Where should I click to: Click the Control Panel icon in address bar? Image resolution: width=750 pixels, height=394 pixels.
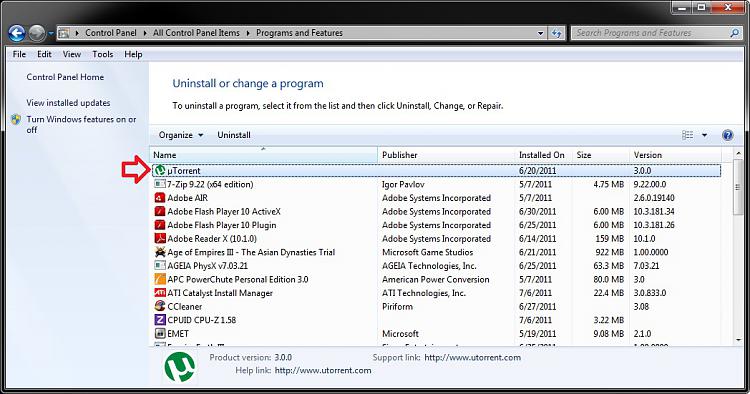64,33
